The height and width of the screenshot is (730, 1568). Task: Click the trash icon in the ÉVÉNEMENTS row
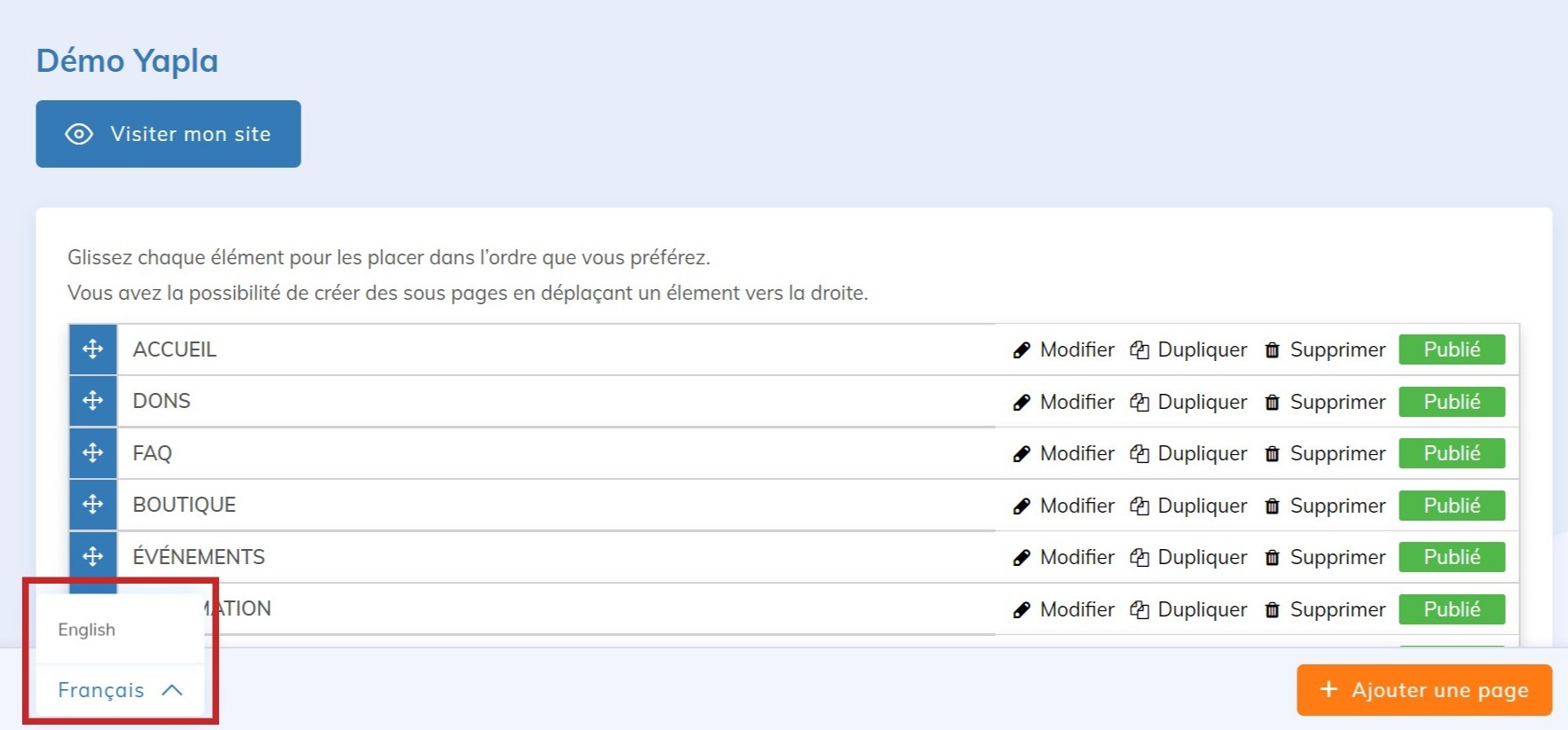point(1272,558)
